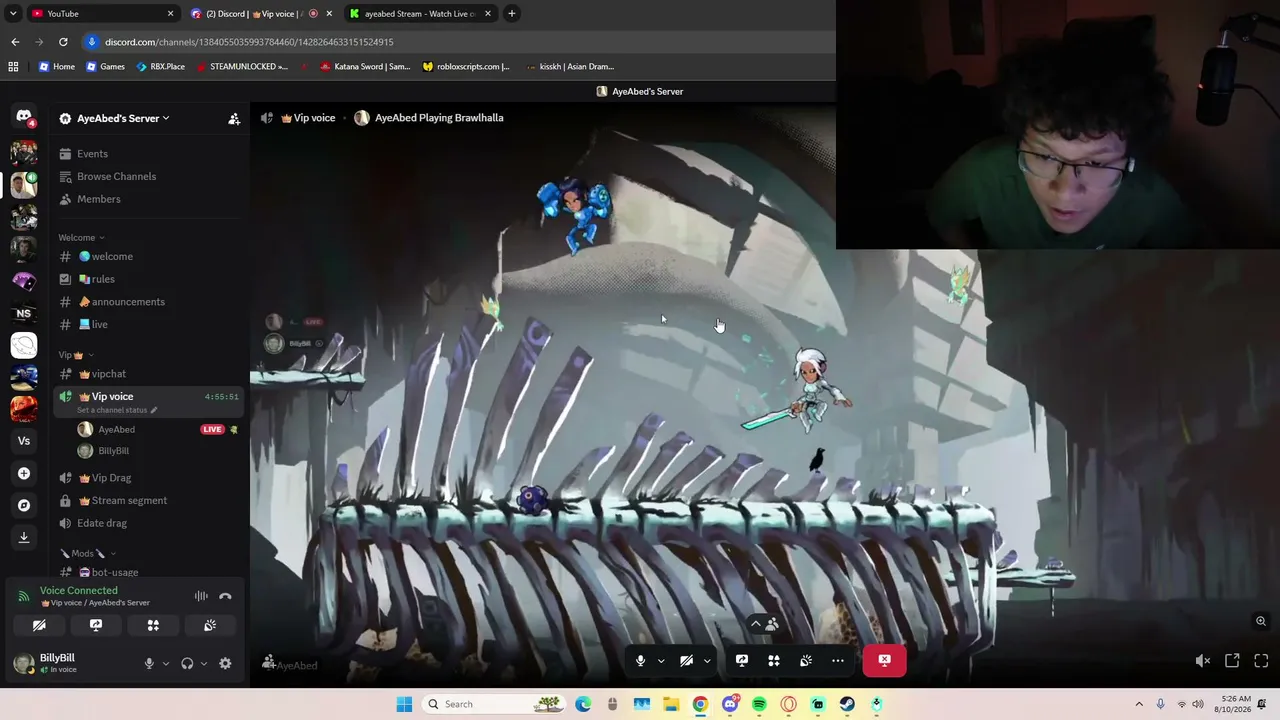Click the zoom magnifier on stream
This screenshot has height=720, width=1280.
(1261, 621)
